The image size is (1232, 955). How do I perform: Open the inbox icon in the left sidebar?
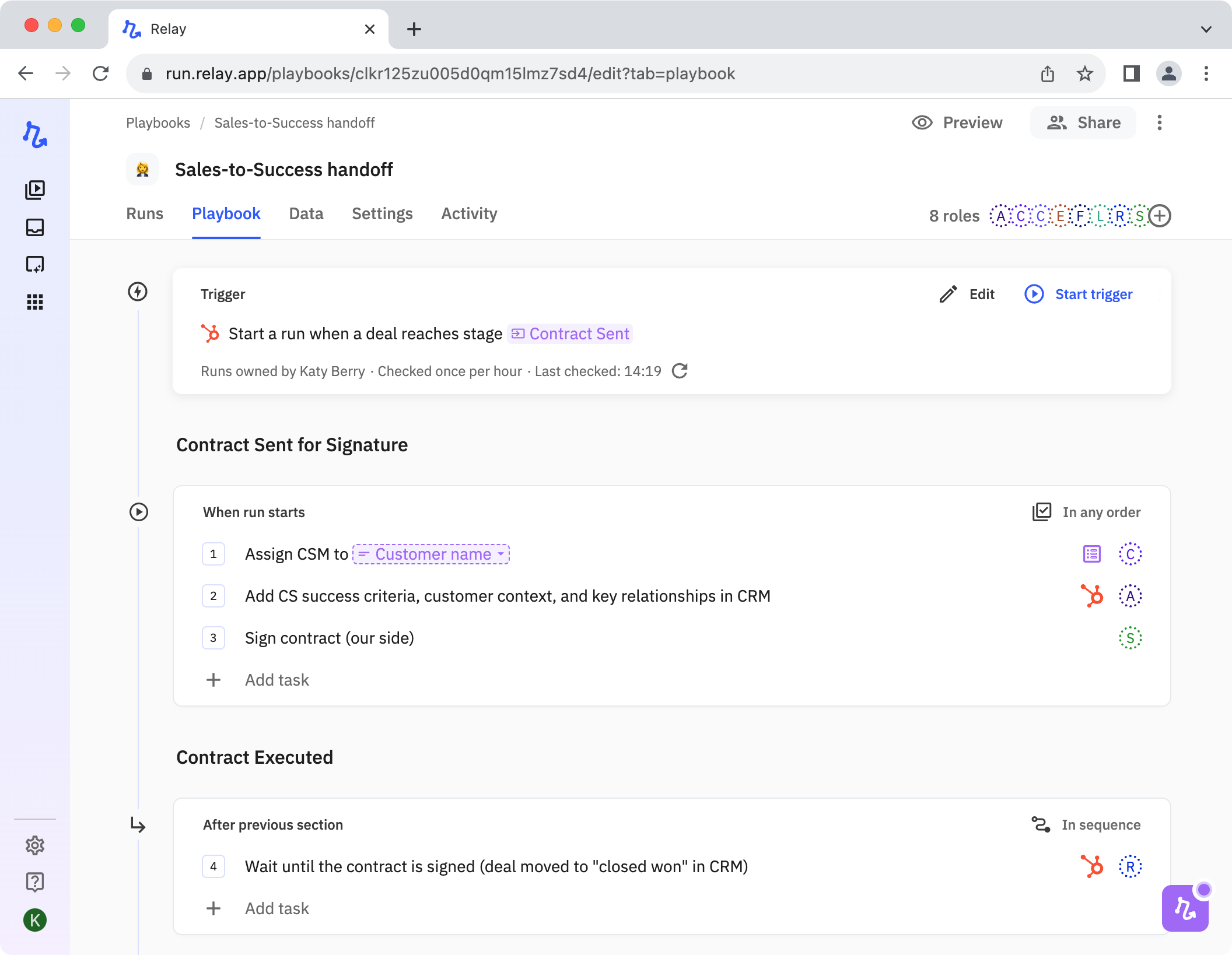point(35,227)
